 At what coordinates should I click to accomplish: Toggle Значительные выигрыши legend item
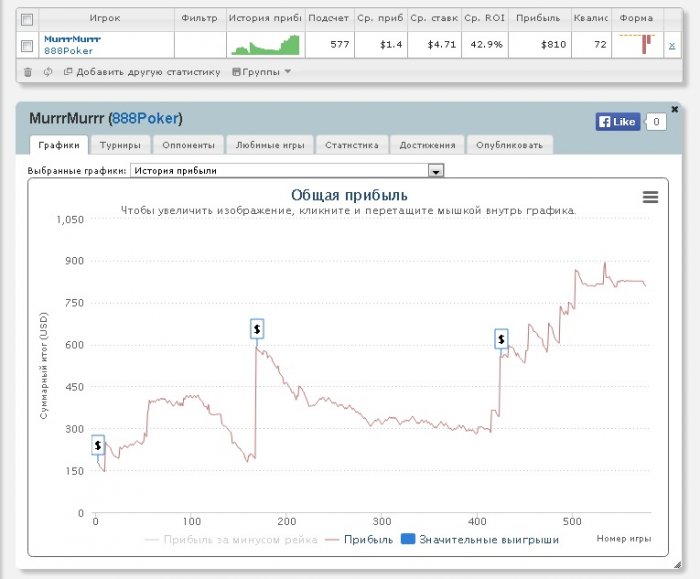pyautogui.click(x=480, y=540)
